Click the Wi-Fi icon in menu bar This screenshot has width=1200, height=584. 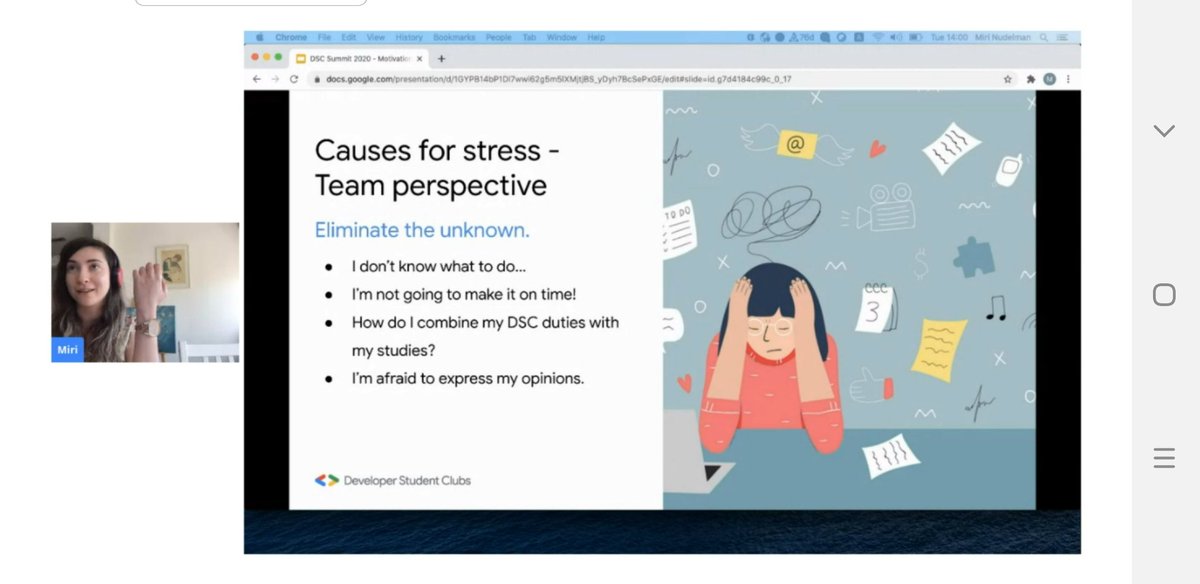click(x=877, y=37)
